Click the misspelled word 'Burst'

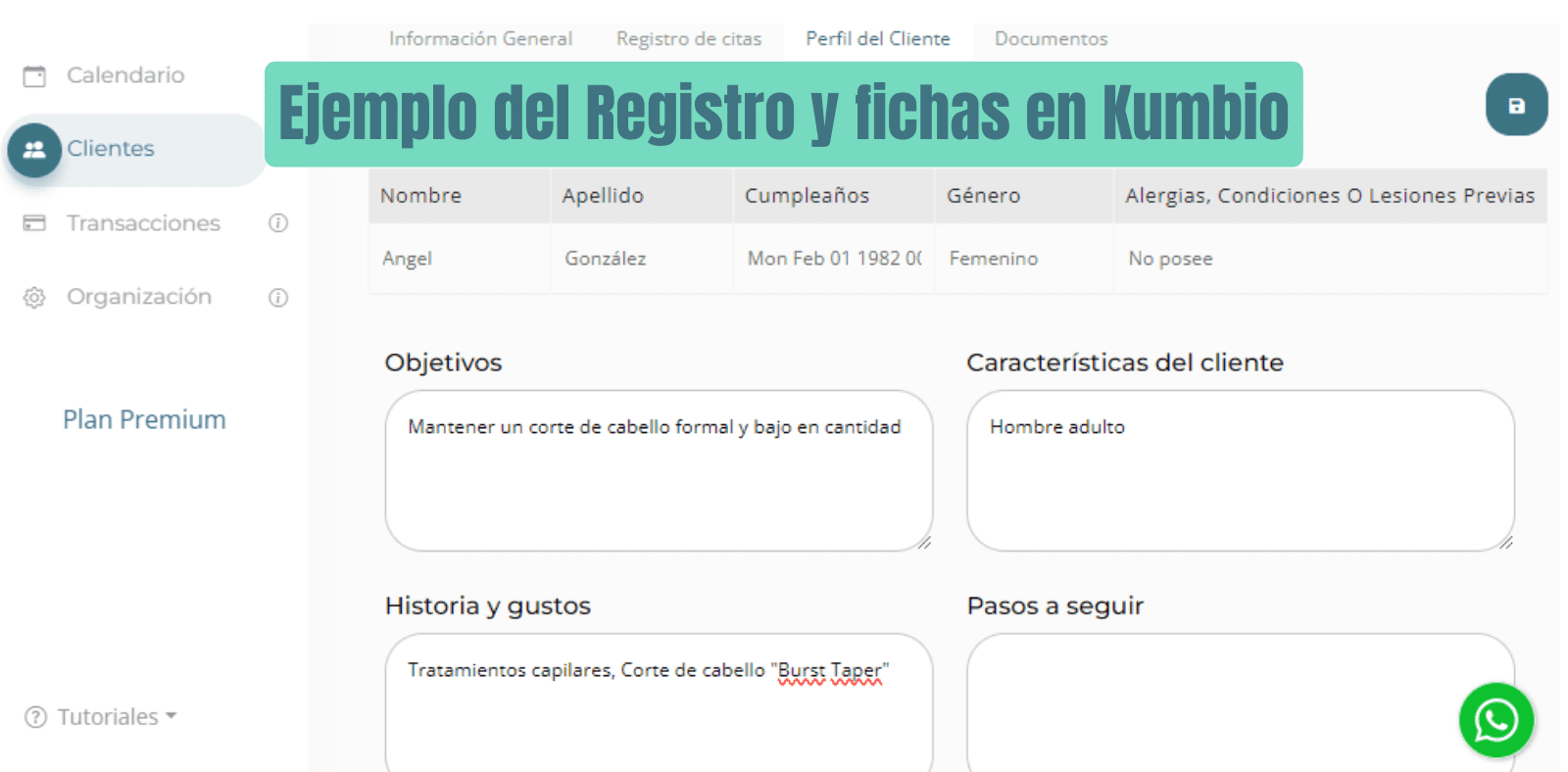(802, 671)
